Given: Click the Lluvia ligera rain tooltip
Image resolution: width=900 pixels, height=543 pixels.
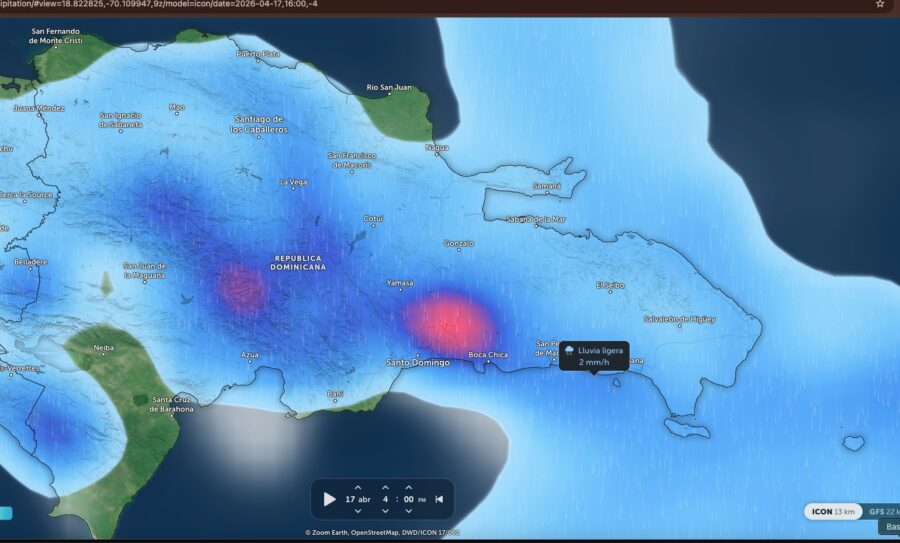Looking at the screenshot, I should 594,356.
